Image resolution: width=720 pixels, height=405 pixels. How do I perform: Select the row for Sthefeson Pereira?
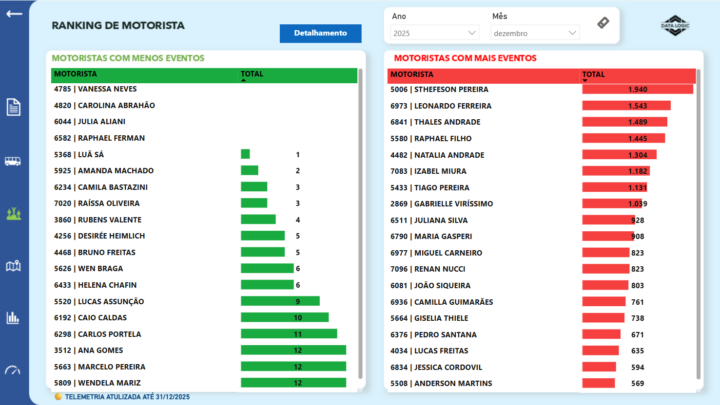pyautogui.click(x=439, y=89)
